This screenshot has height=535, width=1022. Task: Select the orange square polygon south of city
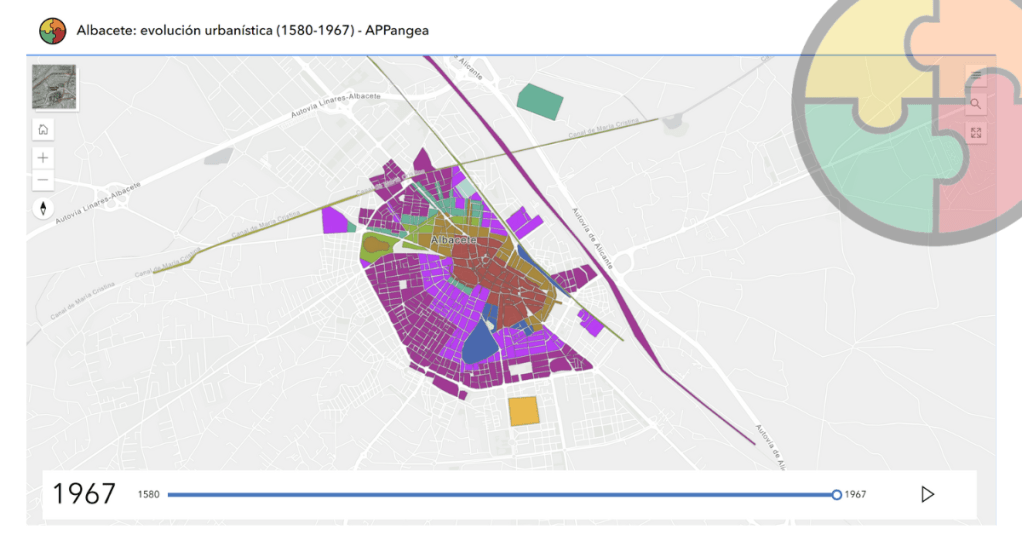pos(524,411)
